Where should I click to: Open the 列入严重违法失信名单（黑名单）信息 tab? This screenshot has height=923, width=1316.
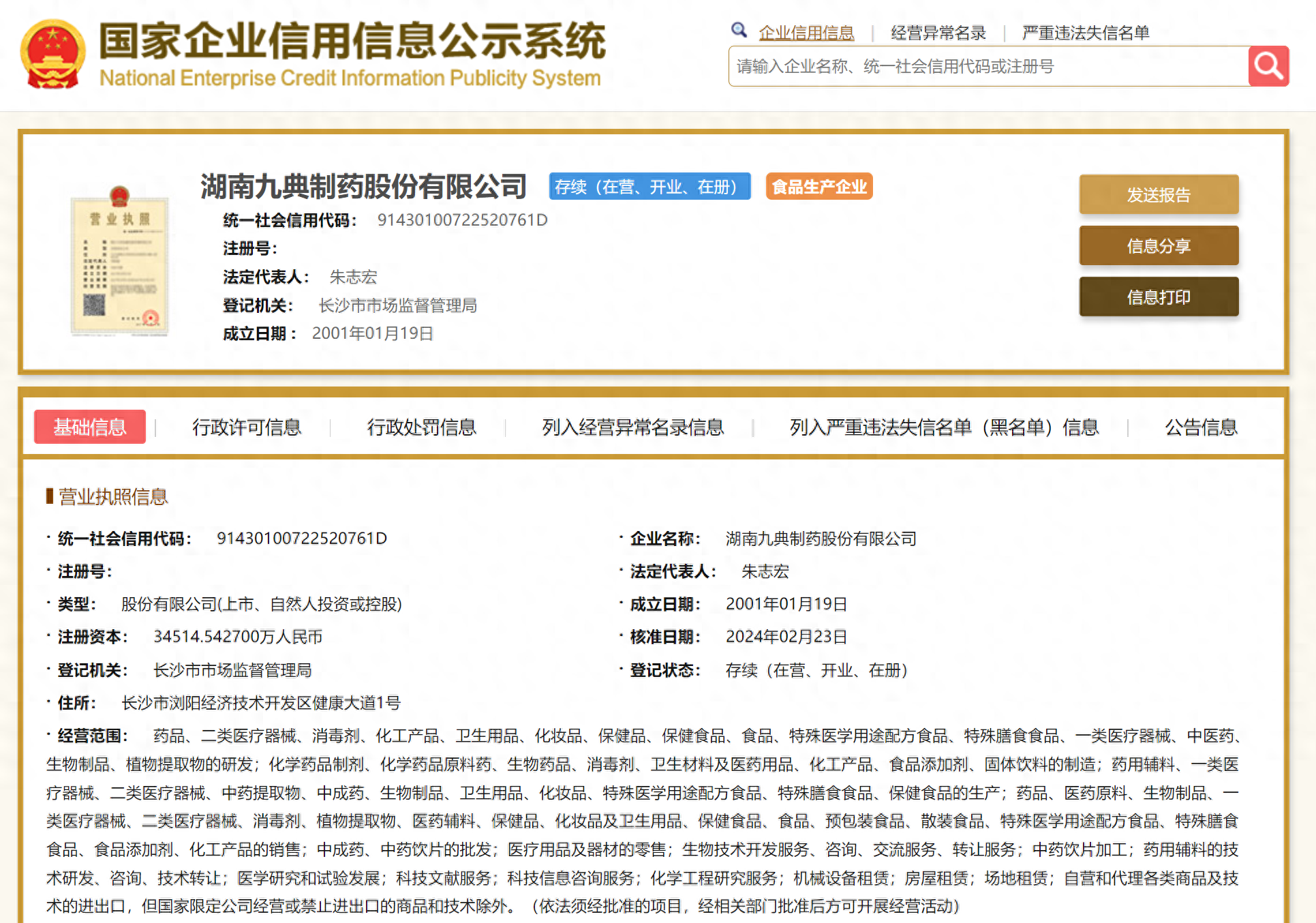click(x=944, y=427)
